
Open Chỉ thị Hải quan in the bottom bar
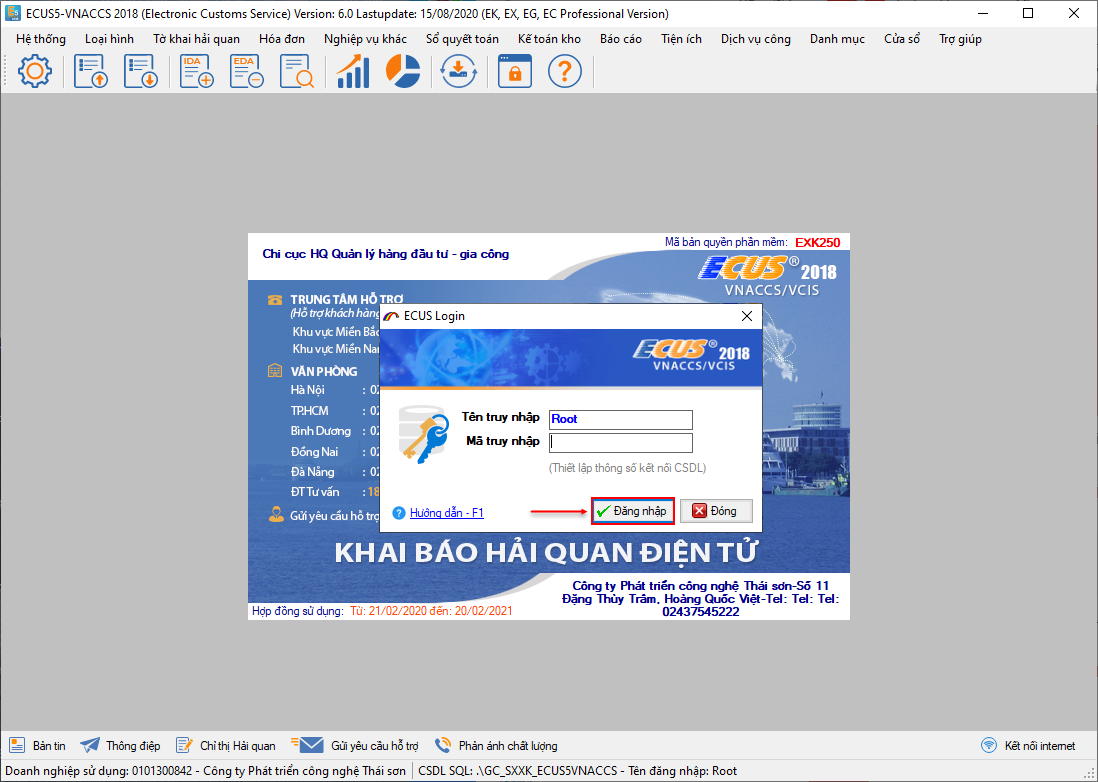point(225,746)
